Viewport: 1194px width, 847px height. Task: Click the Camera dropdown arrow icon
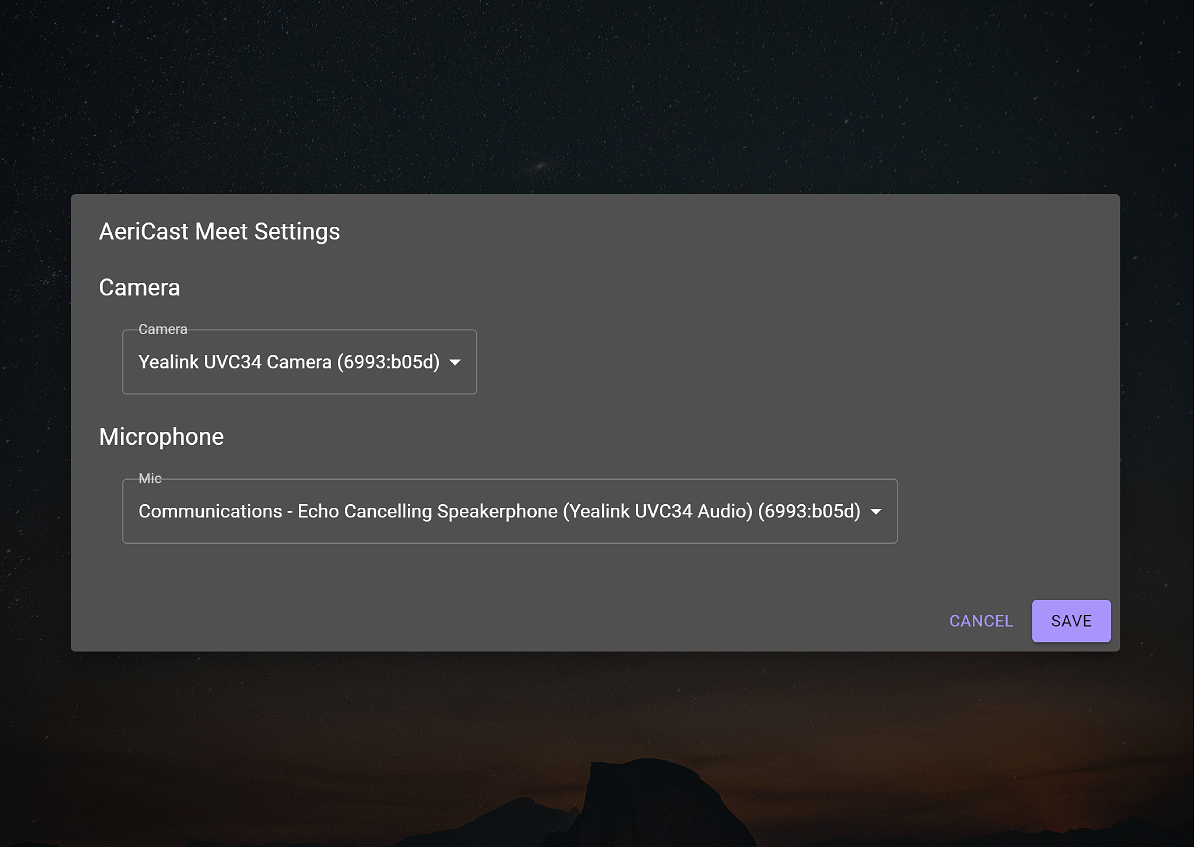point(455,362)
